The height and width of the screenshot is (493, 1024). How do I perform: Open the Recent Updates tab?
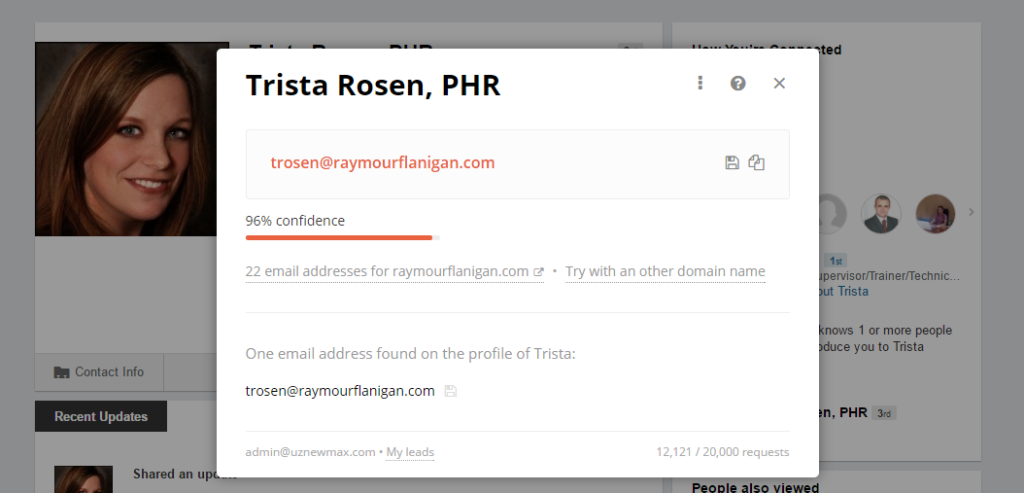pyautogui.click(x=101, y=417)
